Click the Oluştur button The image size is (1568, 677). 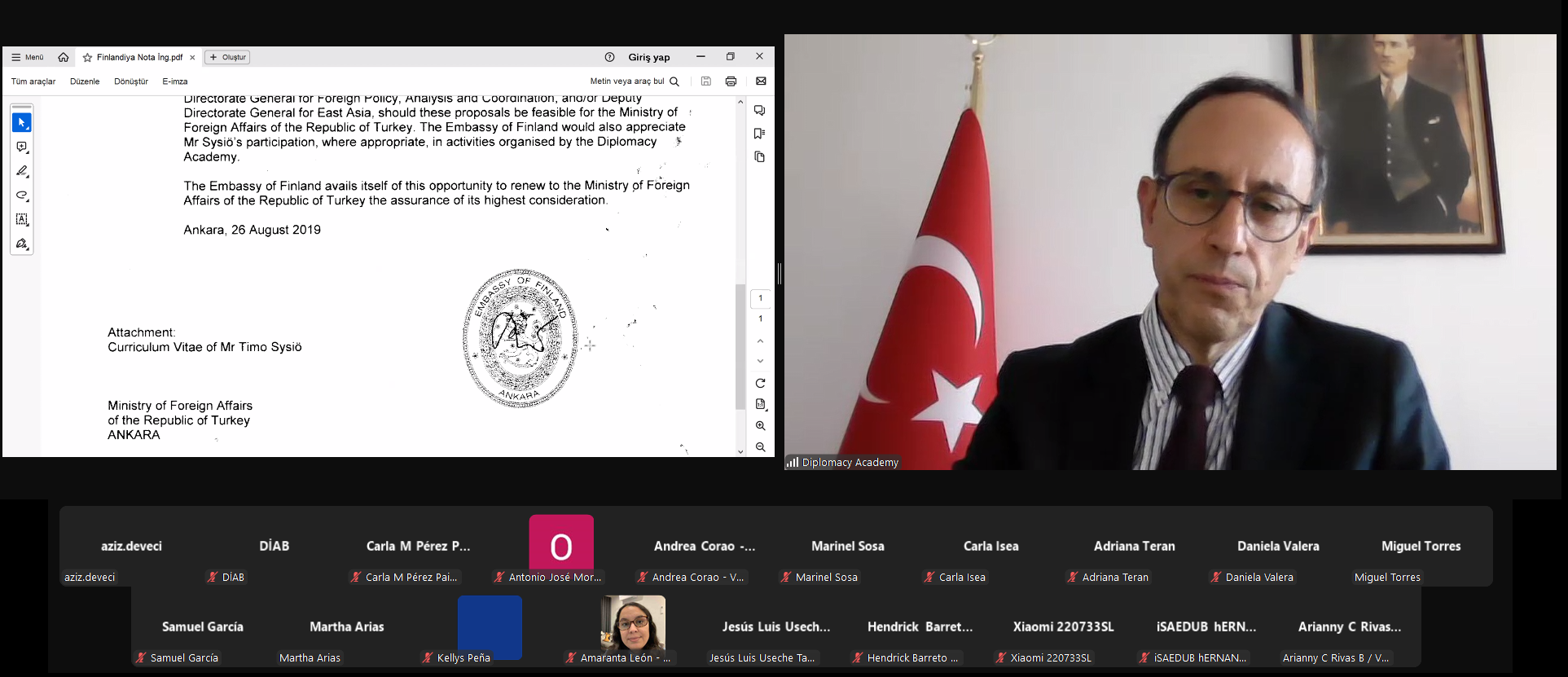pyautogui.click(x=227, y=57)
